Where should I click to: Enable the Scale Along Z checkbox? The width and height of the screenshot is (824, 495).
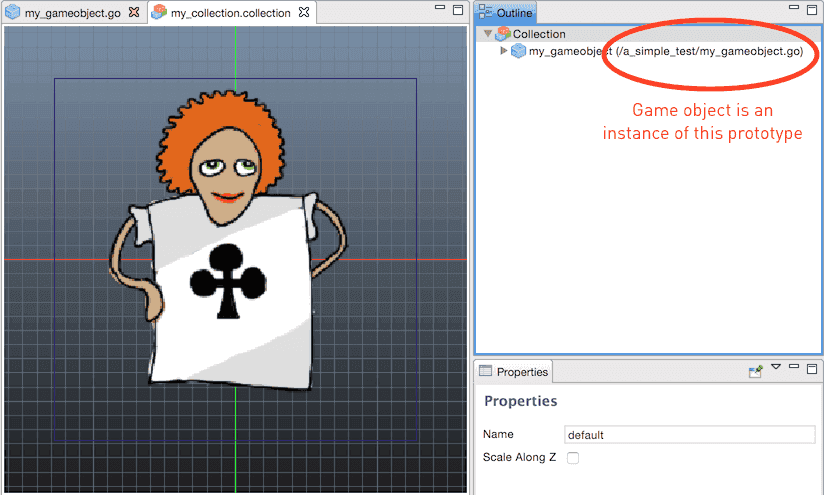pos(573,458)
